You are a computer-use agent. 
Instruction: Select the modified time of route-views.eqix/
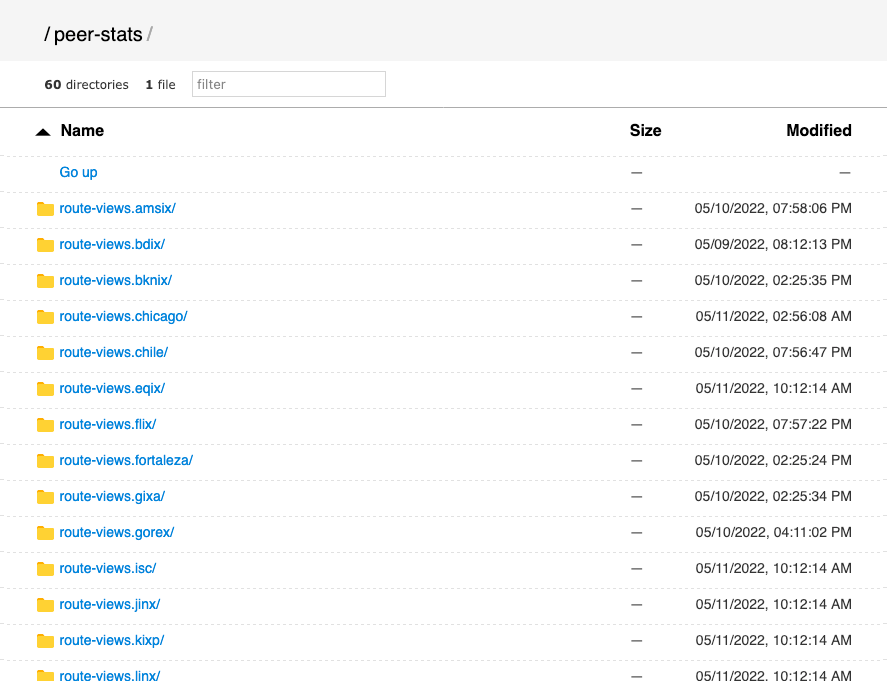click(773, 388)
